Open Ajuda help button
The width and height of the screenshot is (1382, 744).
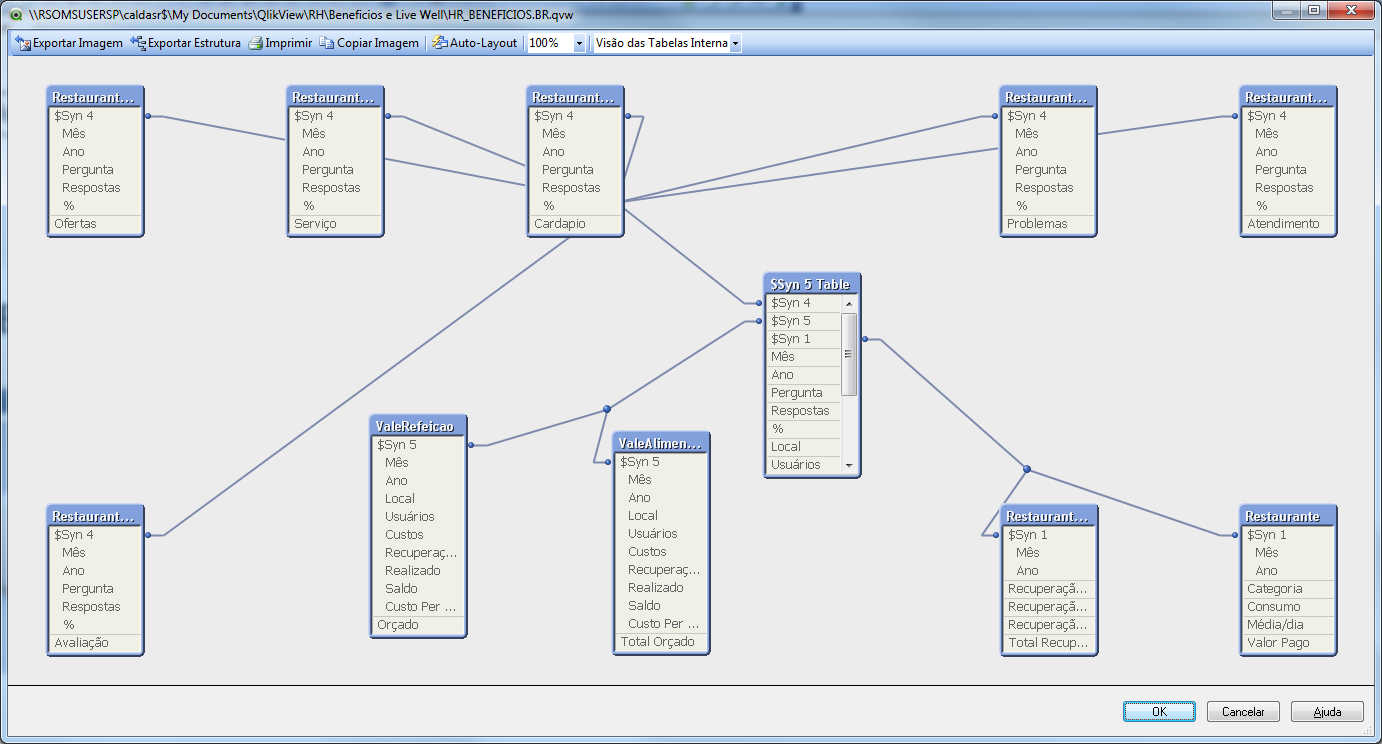point(1327,712)
